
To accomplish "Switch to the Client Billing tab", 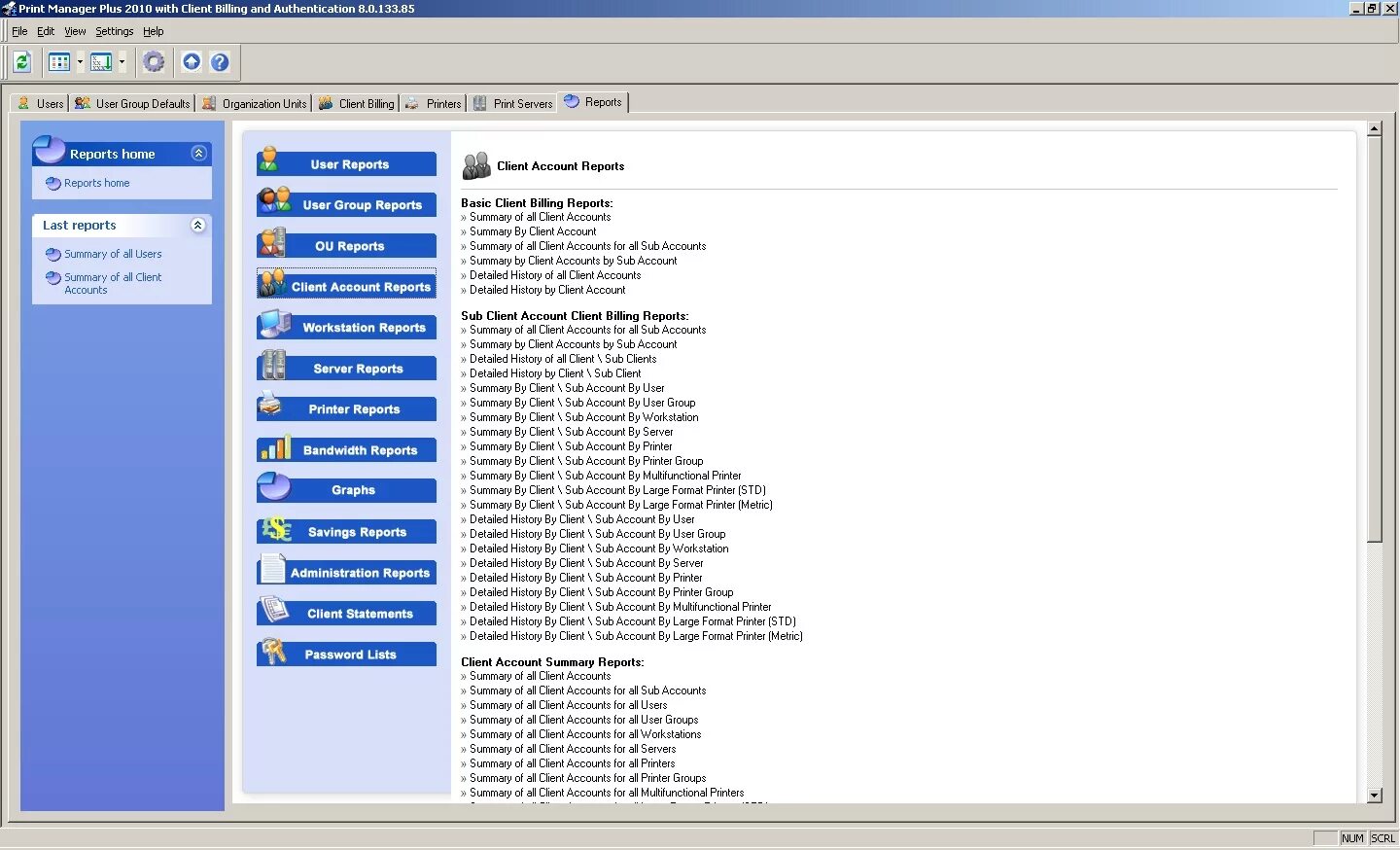I will click(x=356, y=103).
